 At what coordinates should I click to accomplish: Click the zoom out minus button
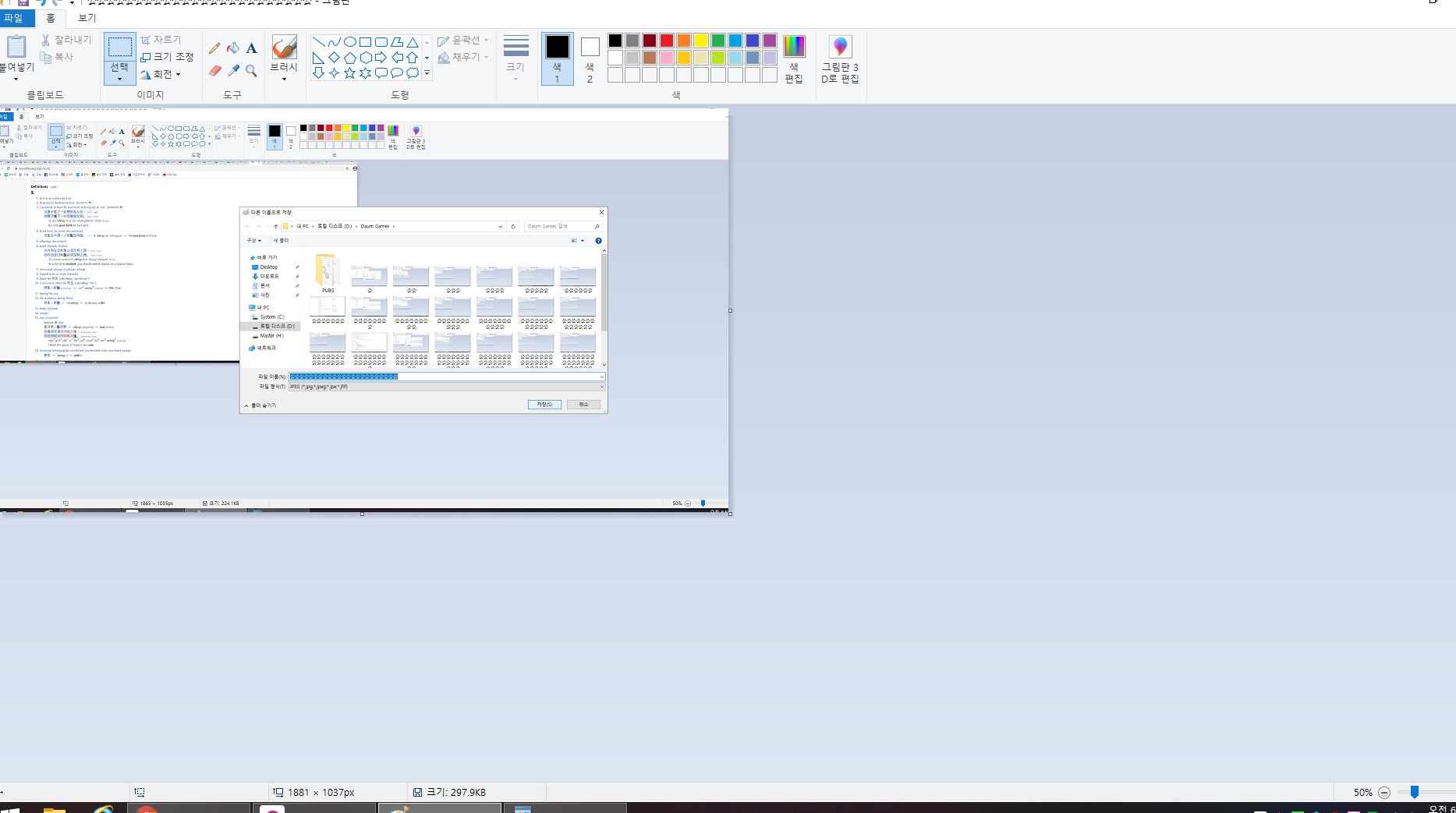[1384, 792]
